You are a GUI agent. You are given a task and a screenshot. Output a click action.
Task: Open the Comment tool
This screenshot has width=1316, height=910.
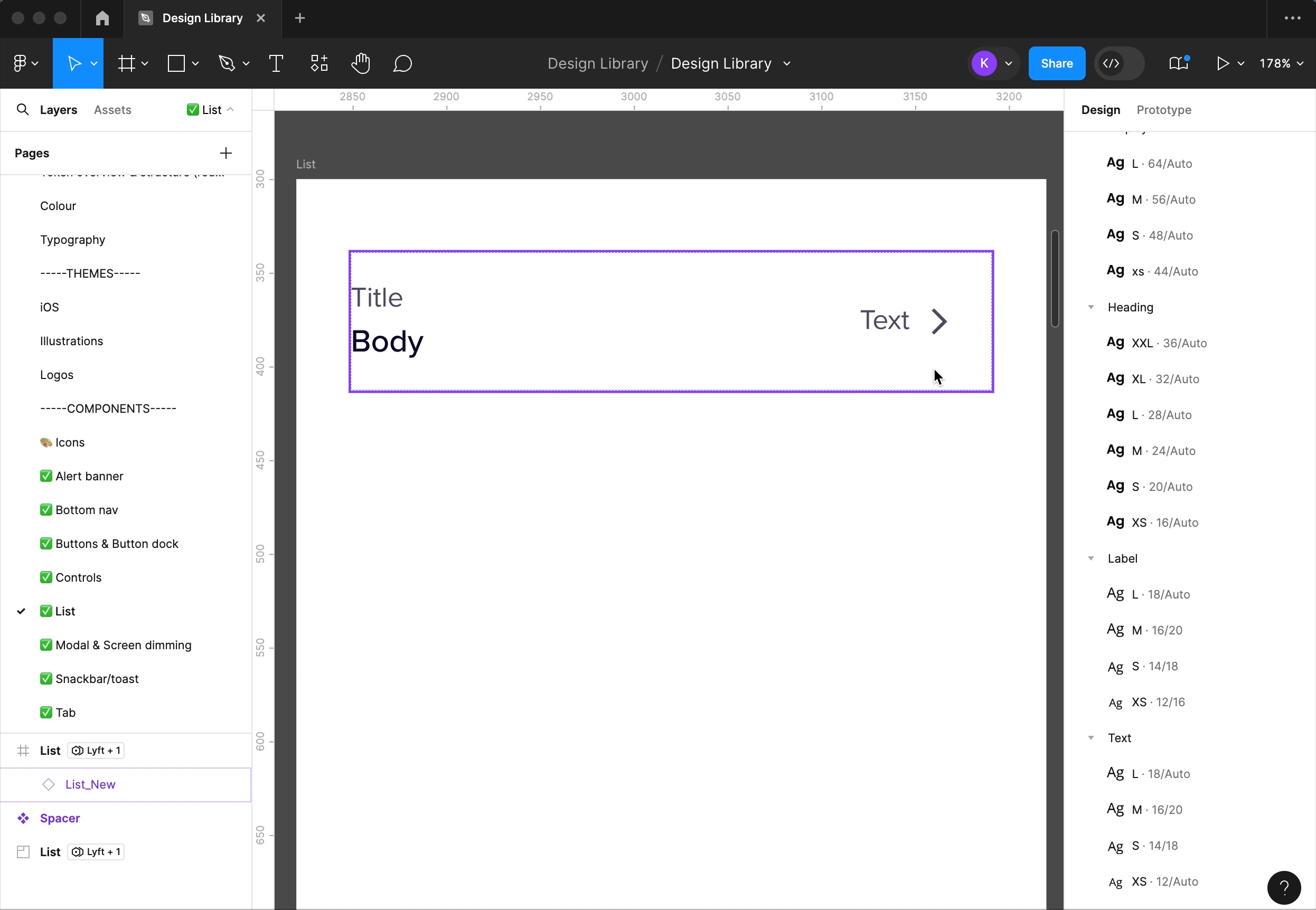pyautogui.click(x=402, y=63)
